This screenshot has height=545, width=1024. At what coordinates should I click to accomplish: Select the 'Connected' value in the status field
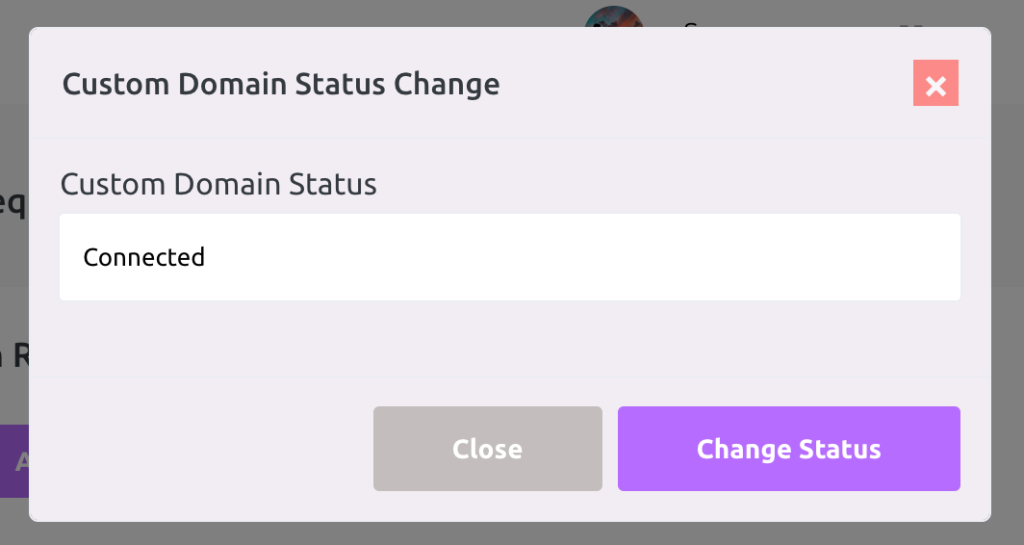pyautogui.click(x=144, y=257)
